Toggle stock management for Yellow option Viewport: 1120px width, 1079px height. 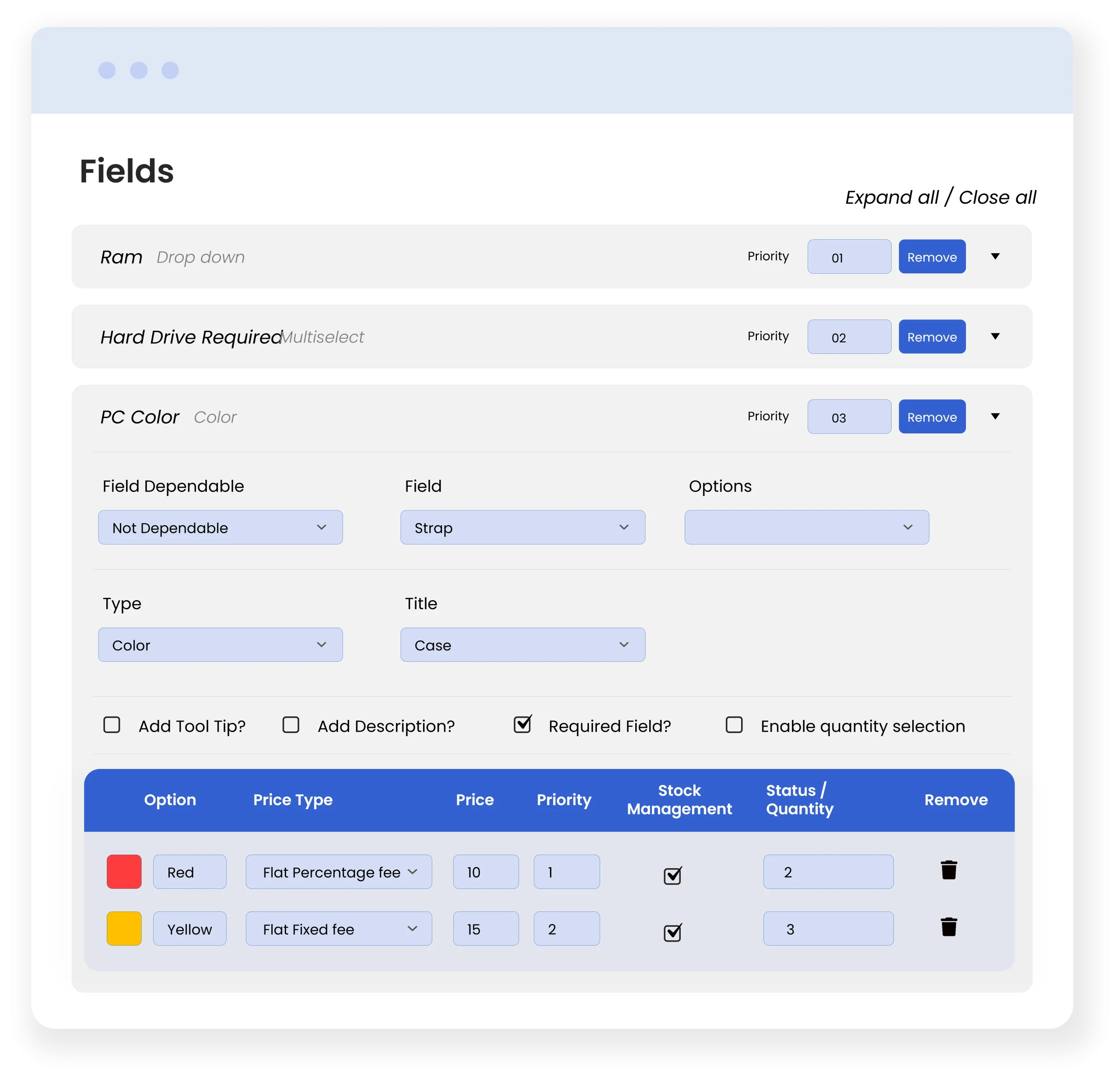click(x=672, y=932)
